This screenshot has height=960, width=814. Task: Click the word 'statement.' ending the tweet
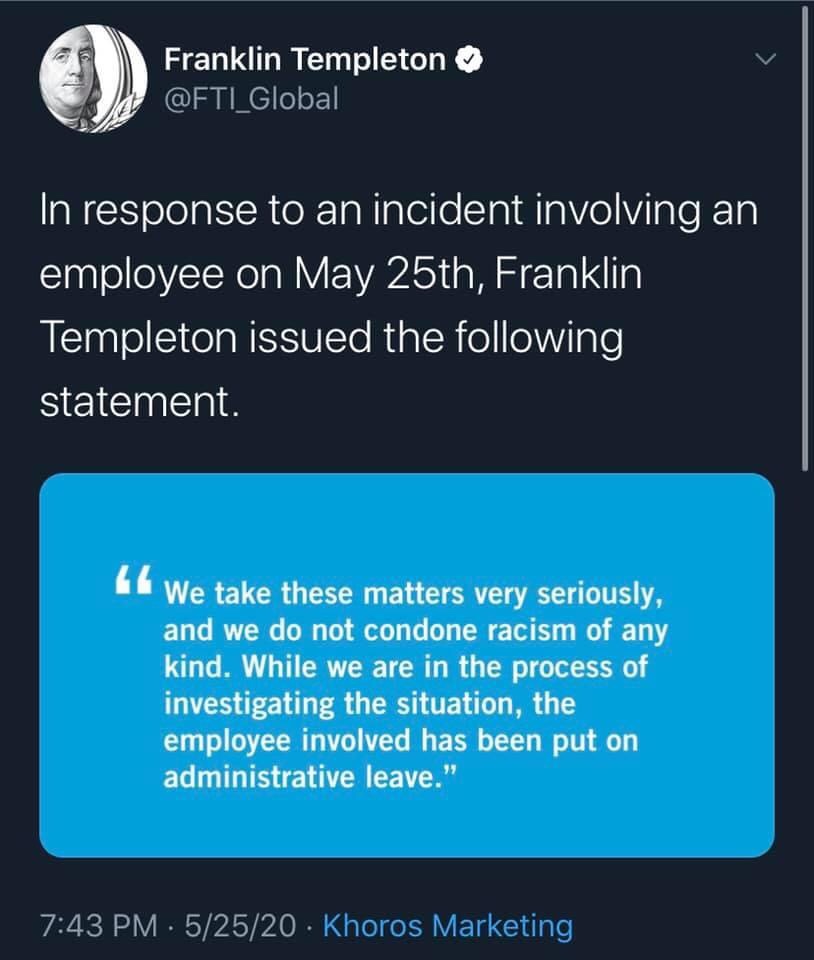click(x=141, y=401)
